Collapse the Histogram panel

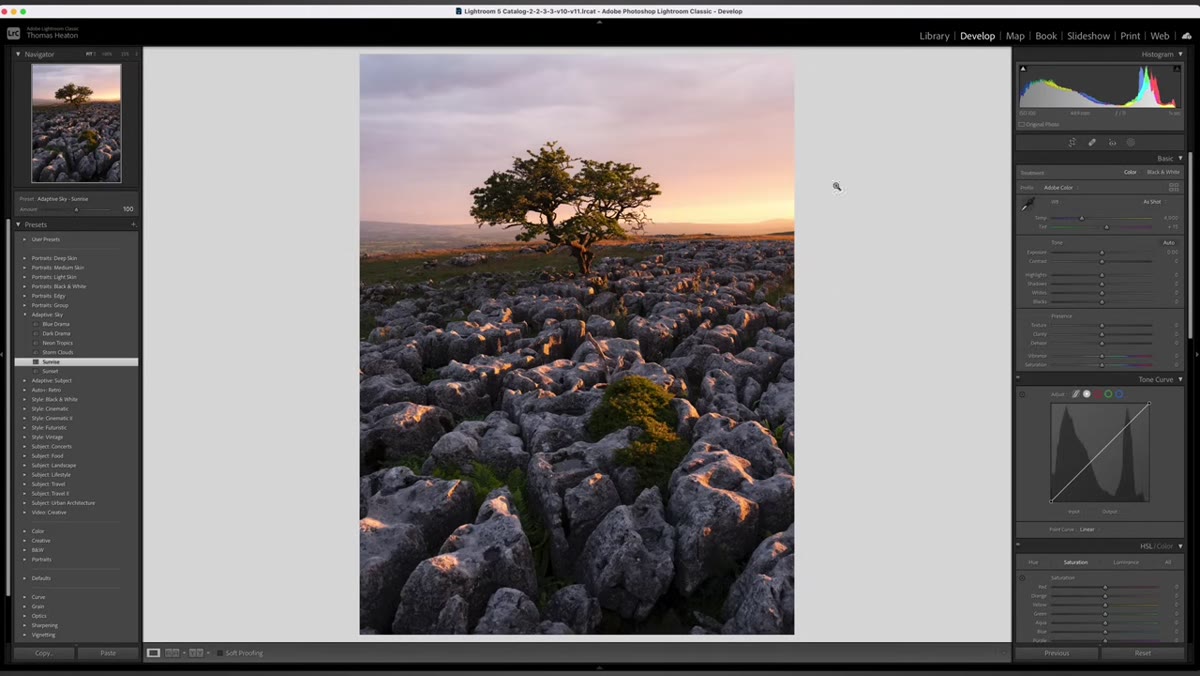pos(1180,54)
